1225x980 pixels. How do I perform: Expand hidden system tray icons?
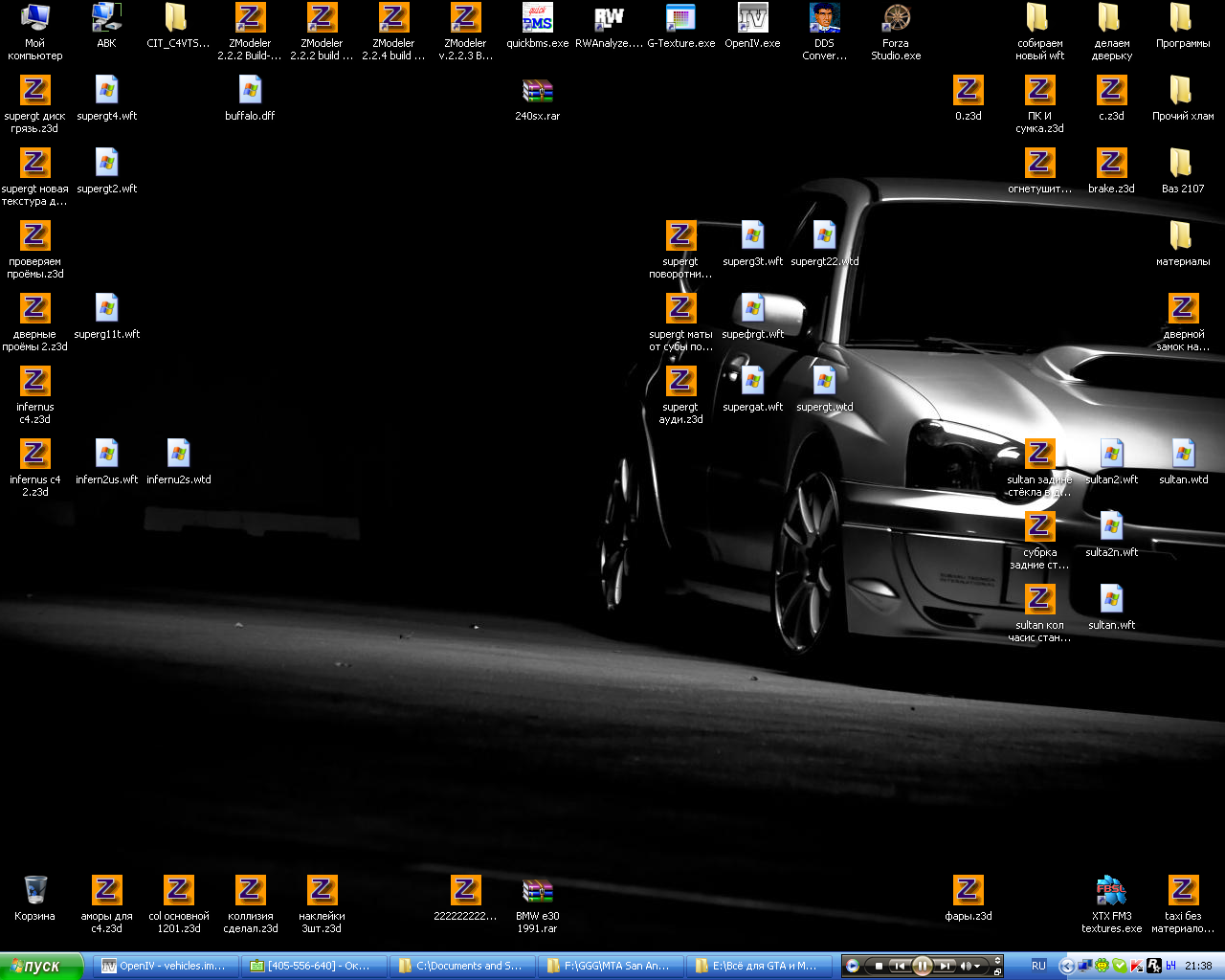[1067, 966]
